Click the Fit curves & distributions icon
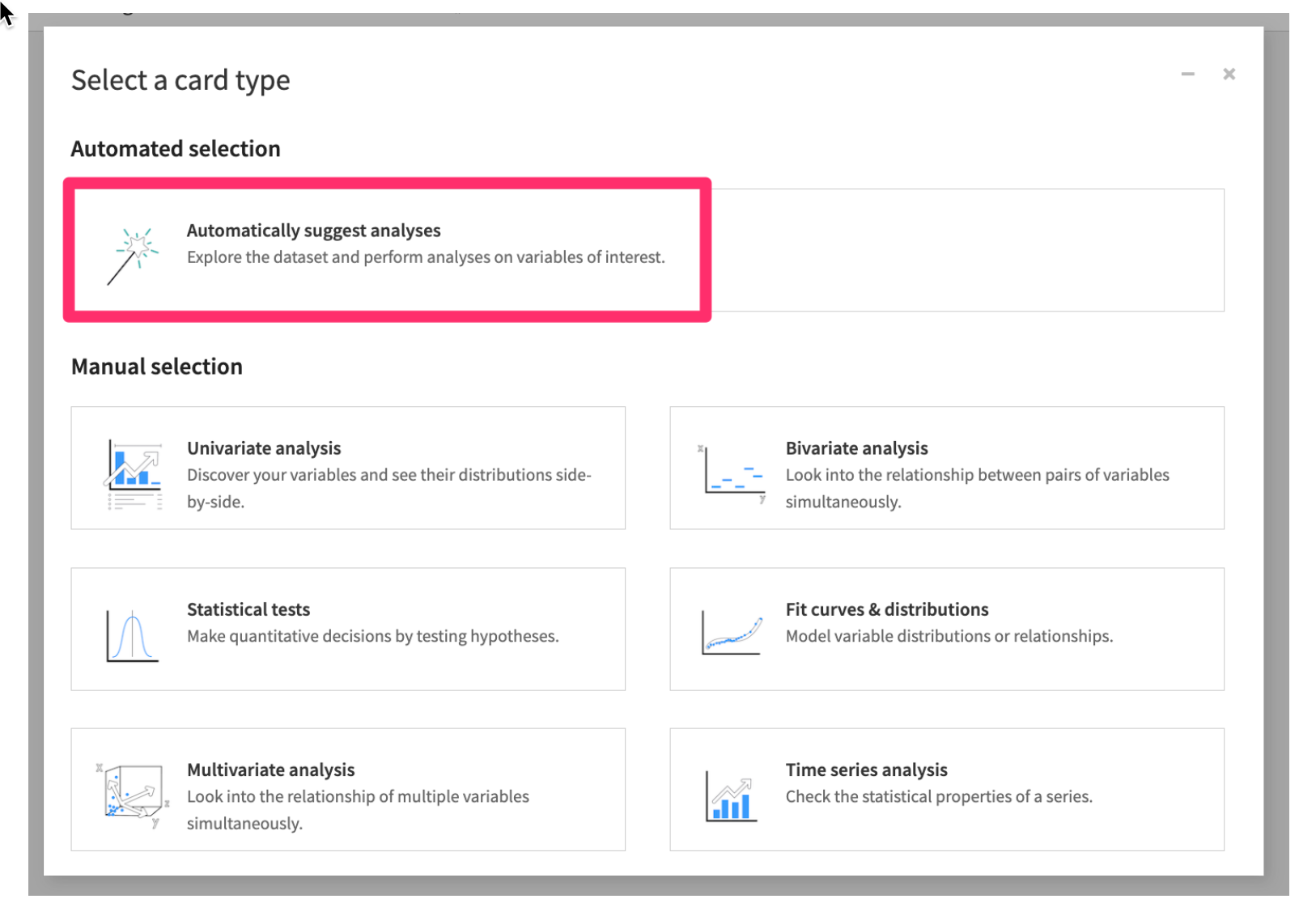 732,634
